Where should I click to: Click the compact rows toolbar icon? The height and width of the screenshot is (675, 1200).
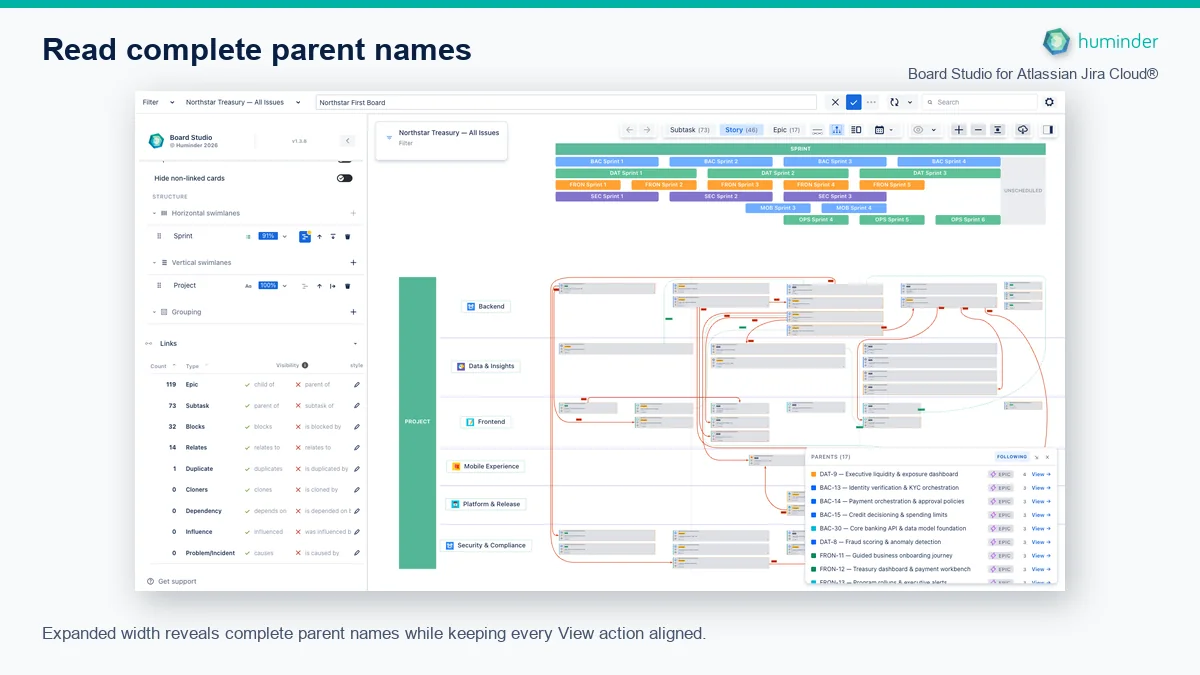tap(817, 130)
